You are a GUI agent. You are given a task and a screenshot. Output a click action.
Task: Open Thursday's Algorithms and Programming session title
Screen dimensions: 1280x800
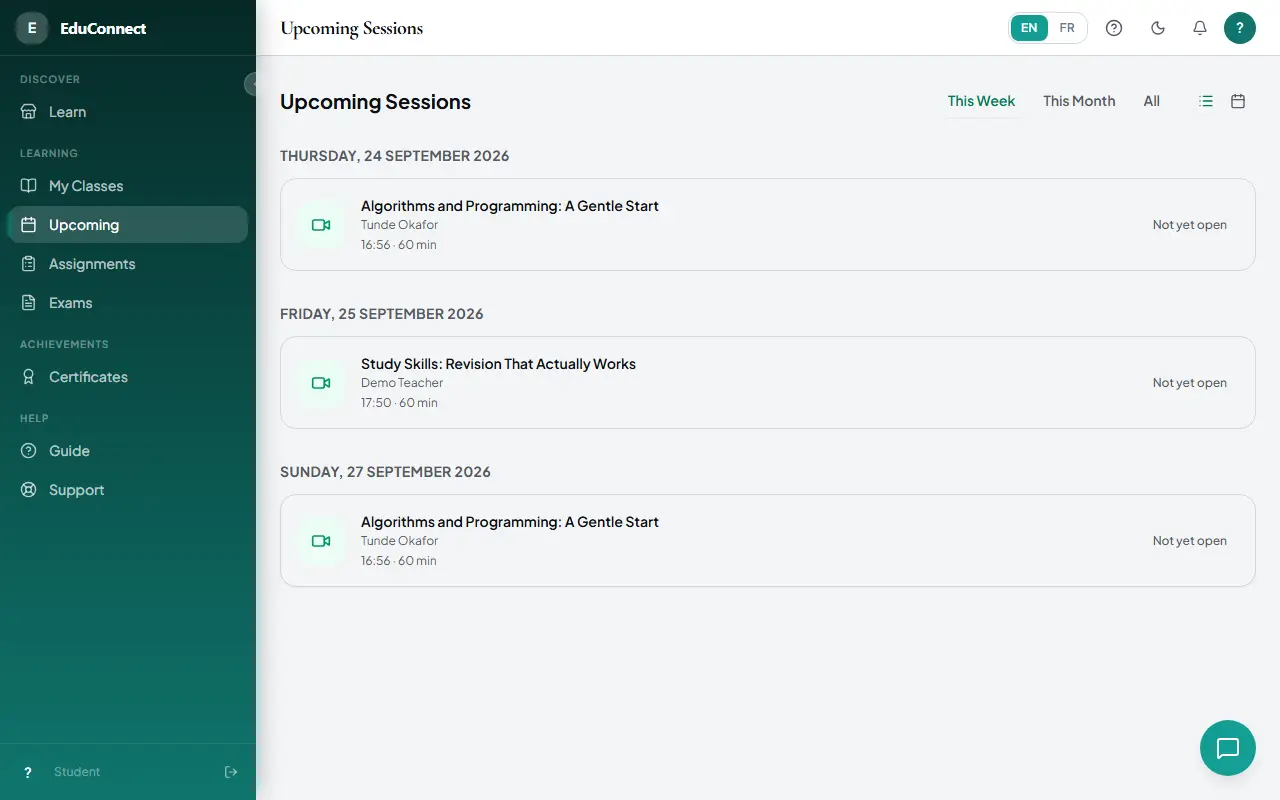point(510,206)
